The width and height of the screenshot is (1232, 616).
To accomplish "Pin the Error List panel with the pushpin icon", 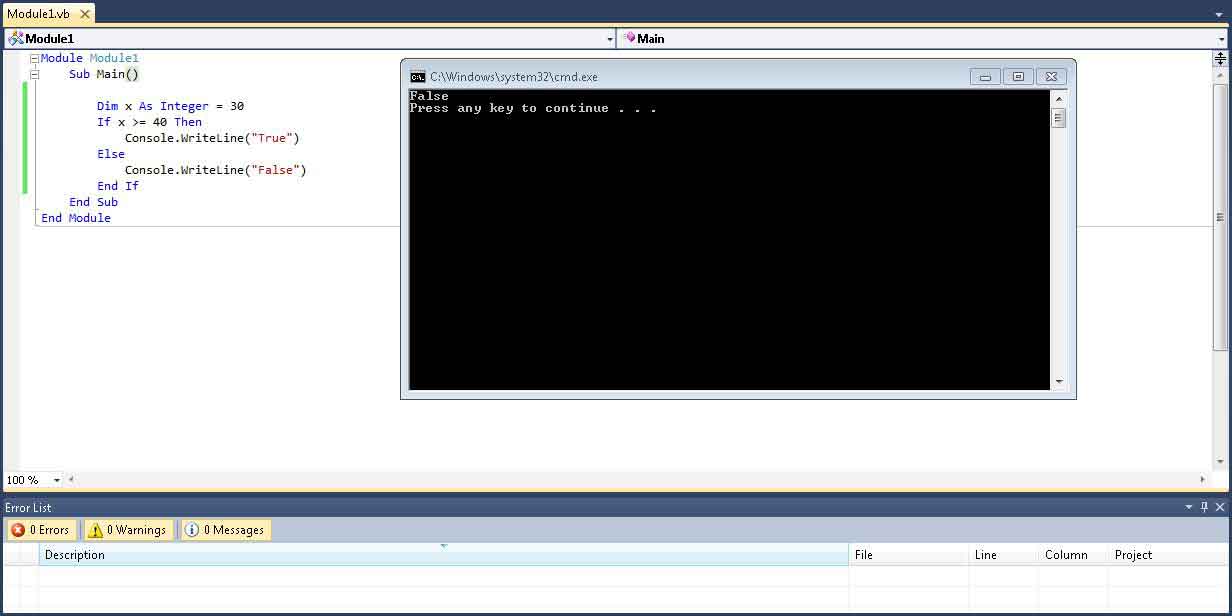I will pyautogui.click(x=1204, y=507).
